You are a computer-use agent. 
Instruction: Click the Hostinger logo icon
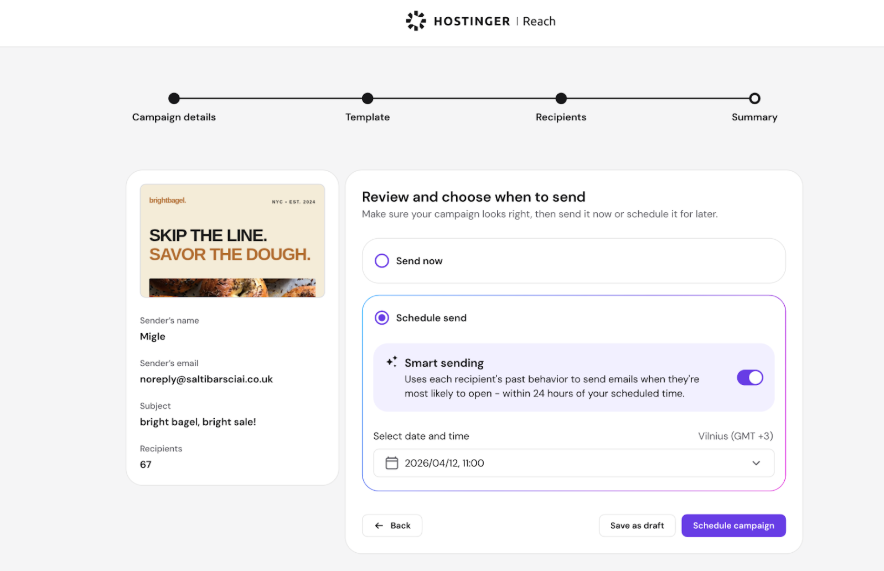click(x=415, y=21)
